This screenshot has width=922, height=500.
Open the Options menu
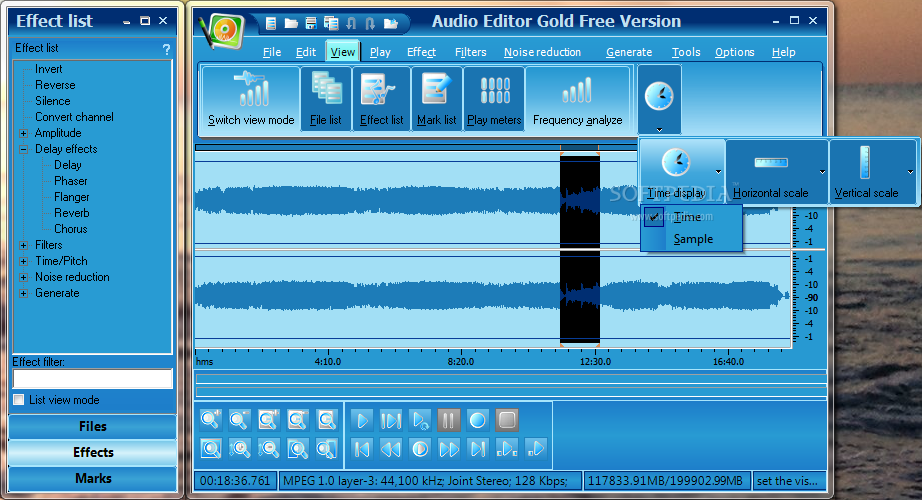(x=734, y=52)
